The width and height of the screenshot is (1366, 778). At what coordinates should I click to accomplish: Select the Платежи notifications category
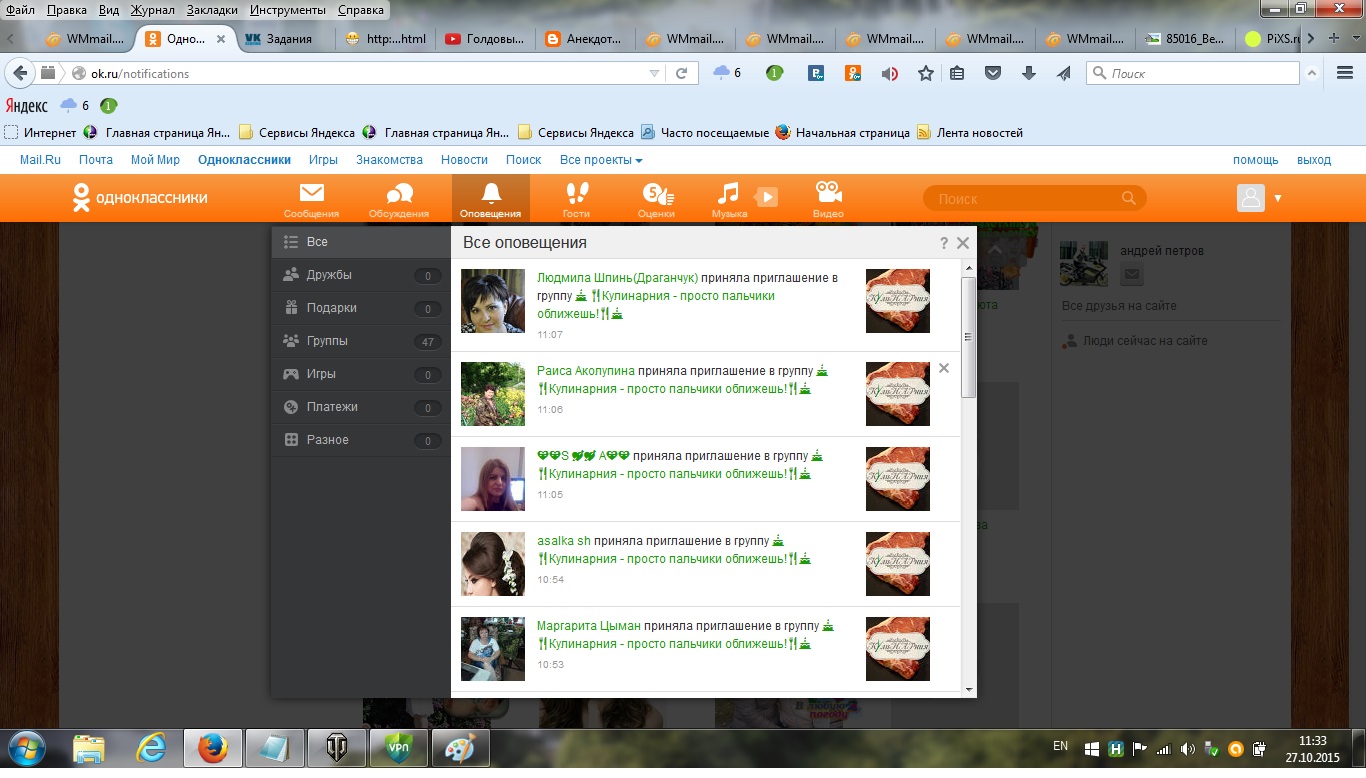pos(361,407)
